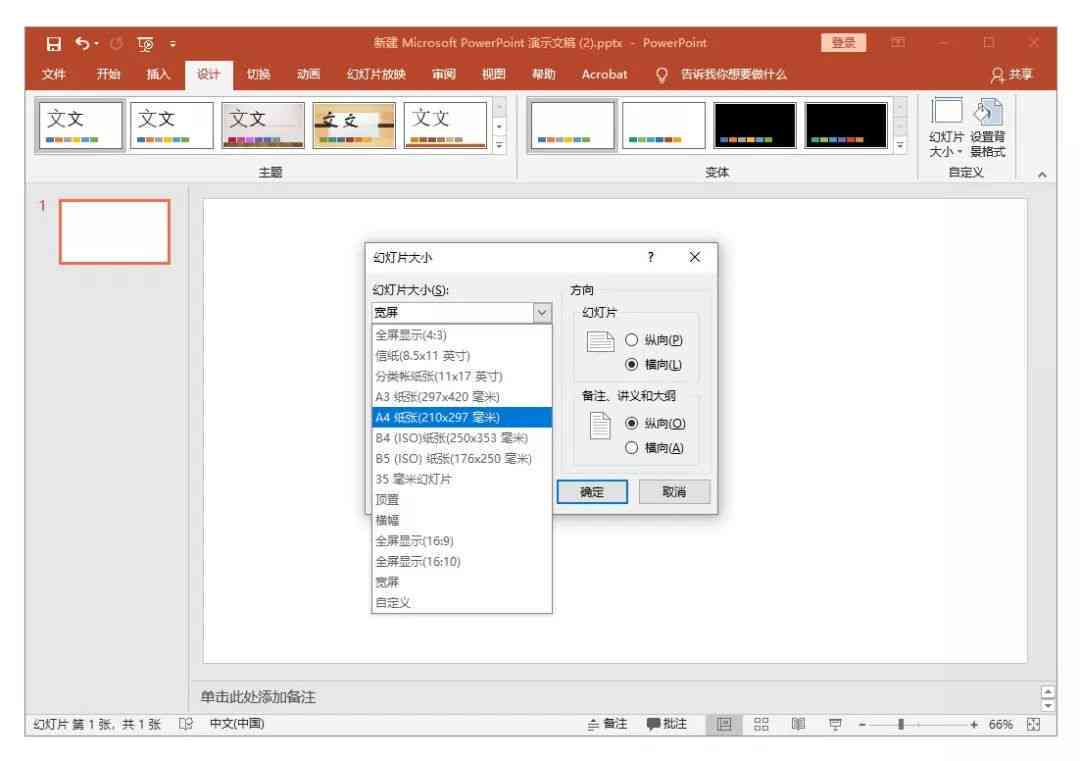Image resolution: width=1080 pixels, height=761 pixels.
Task: Switch to the 插入 tab
Action: (x=158, y=74)
